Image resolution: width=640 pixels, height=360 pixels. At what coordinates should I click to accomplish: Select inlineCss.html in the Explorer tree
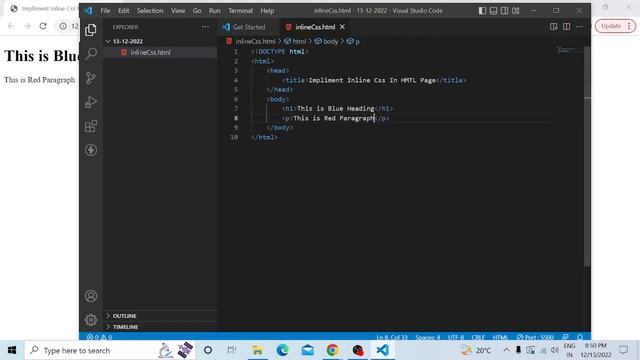pos(160,52)
